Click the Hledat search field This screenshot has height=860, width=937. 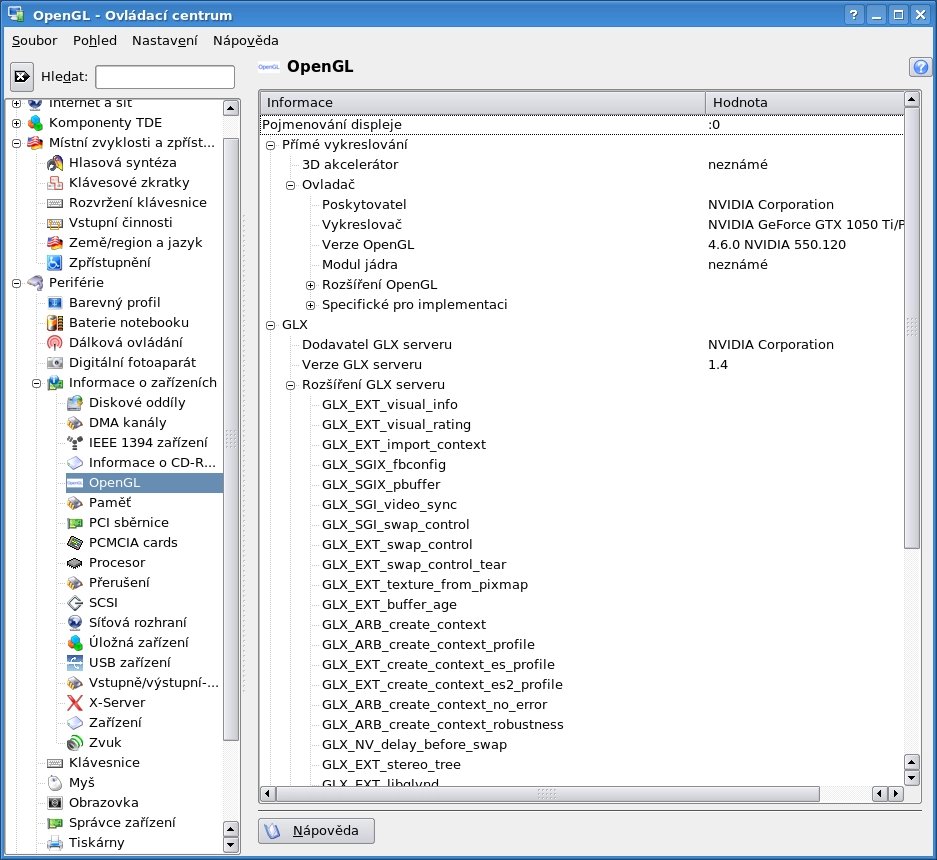tap(165, 76)
